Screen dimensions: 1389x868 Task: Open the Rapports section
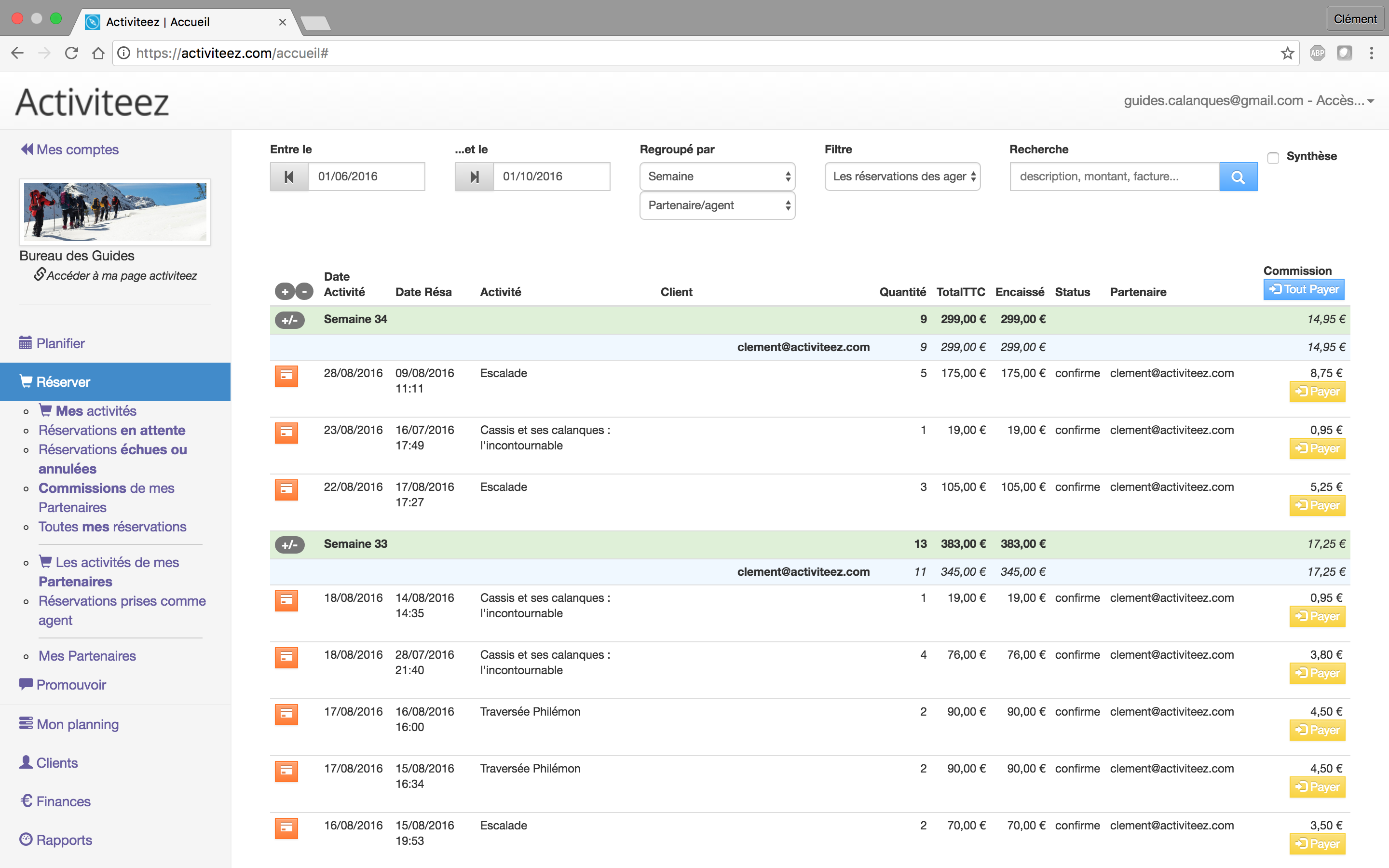[x=55, y=840]
